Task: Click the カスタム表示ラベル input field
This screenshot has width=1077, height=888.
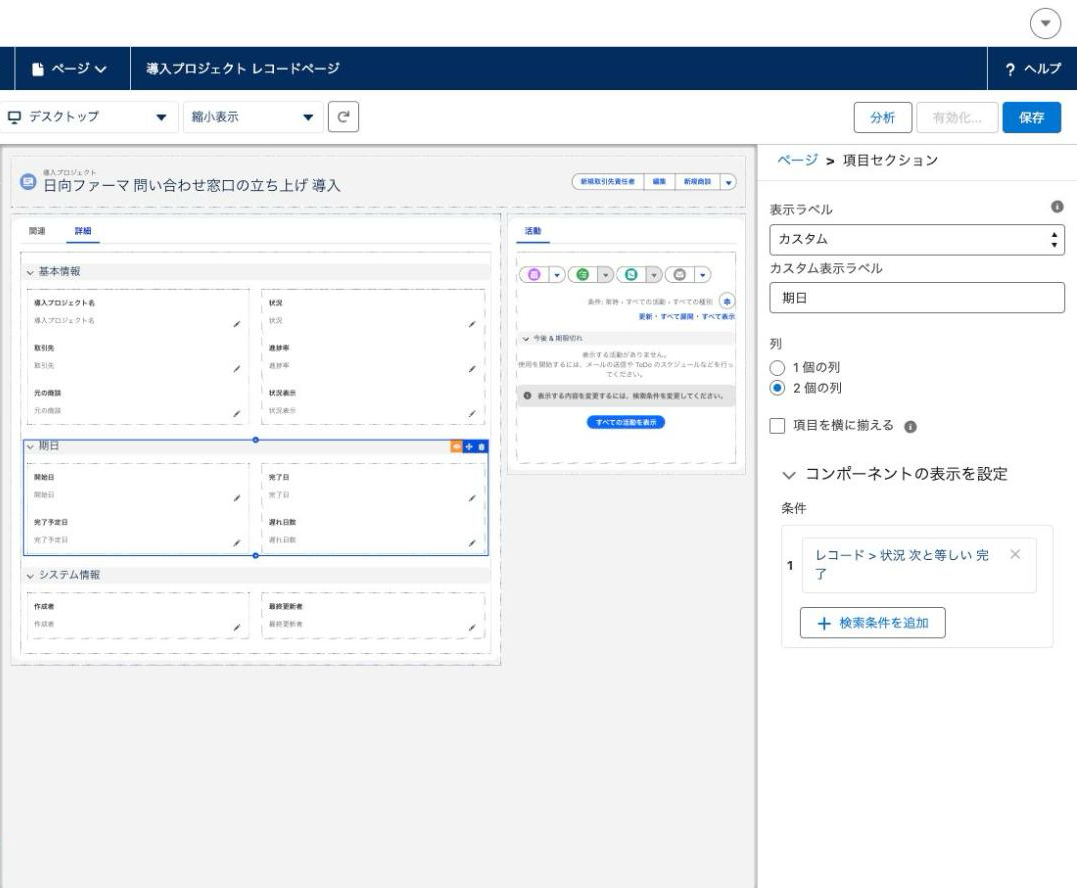Action: pos(917,298)
